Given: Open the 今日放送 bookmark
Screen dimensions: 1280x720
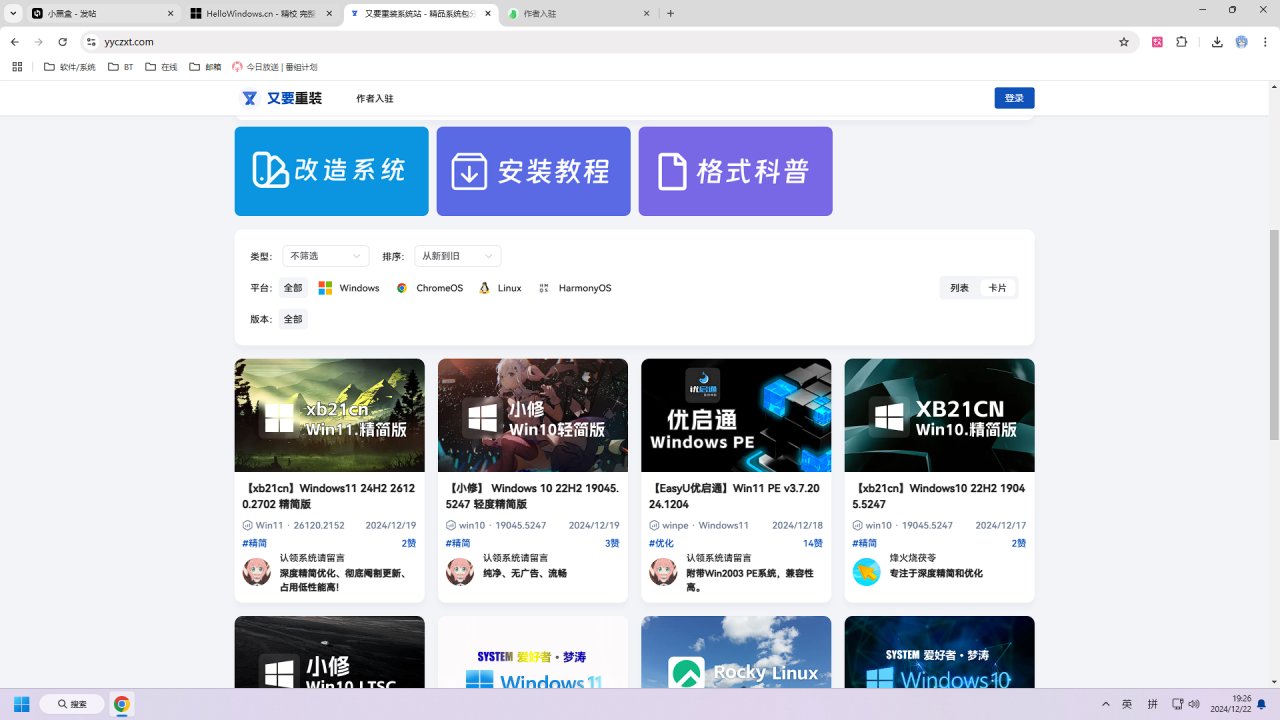Looking at the screenshot, I should (x=275, y=67).
